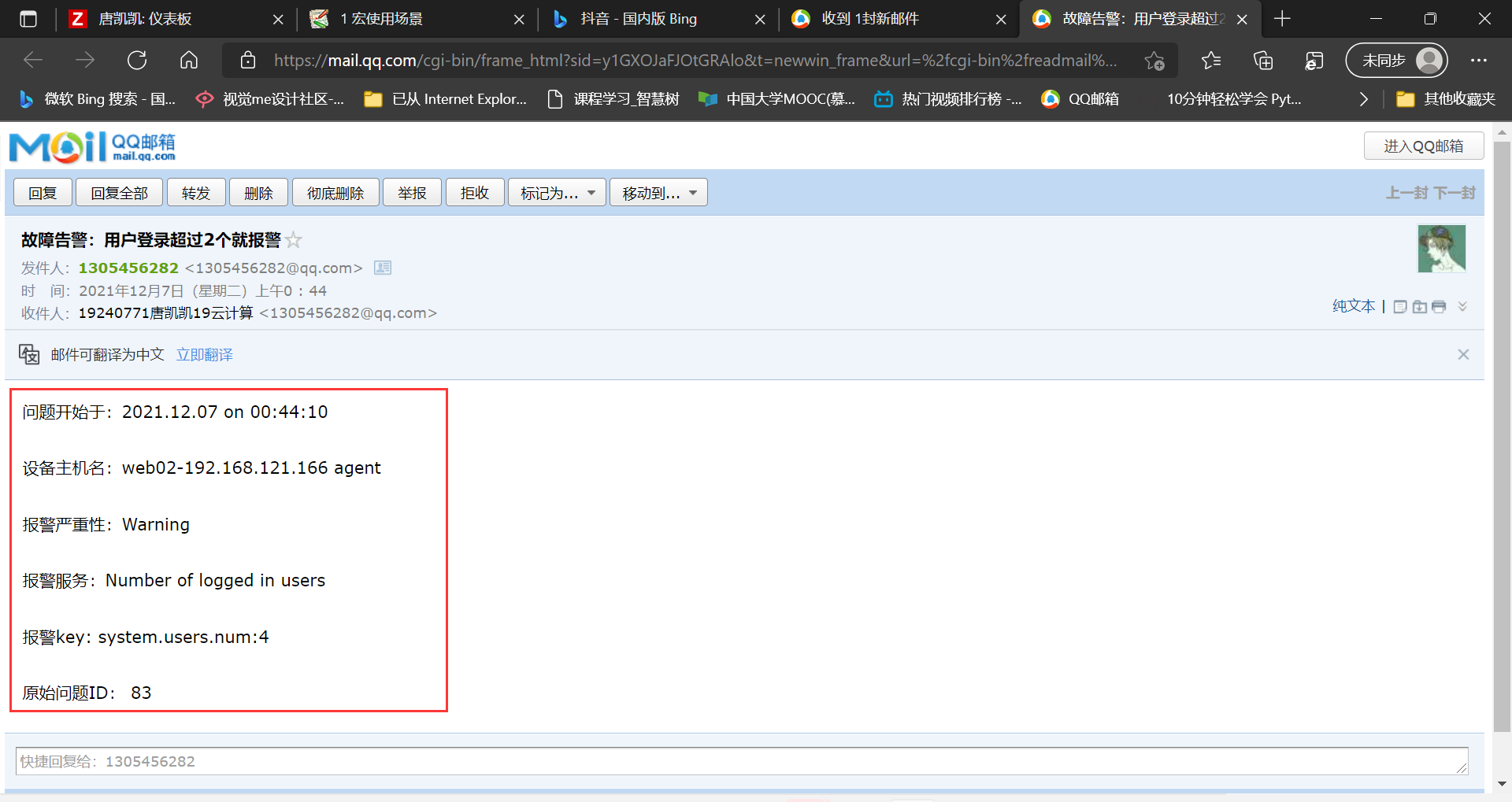This screenshot has width=1512, height=802.
Task: Open 微软 Bing 搜索 bookmark
Action: click(98, 99)
